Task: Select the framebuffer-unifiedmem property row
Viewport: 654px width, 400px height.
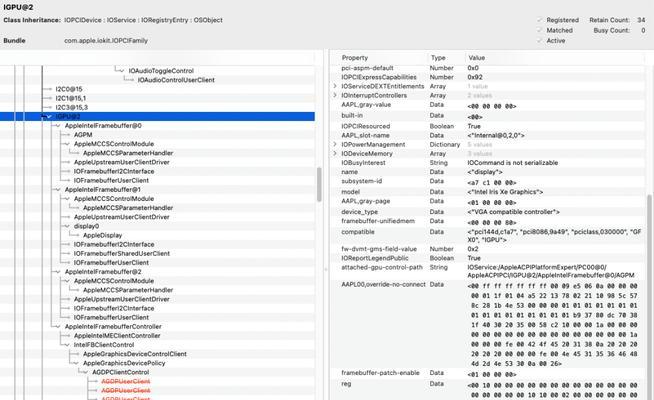Action: [x=488, y=221]
